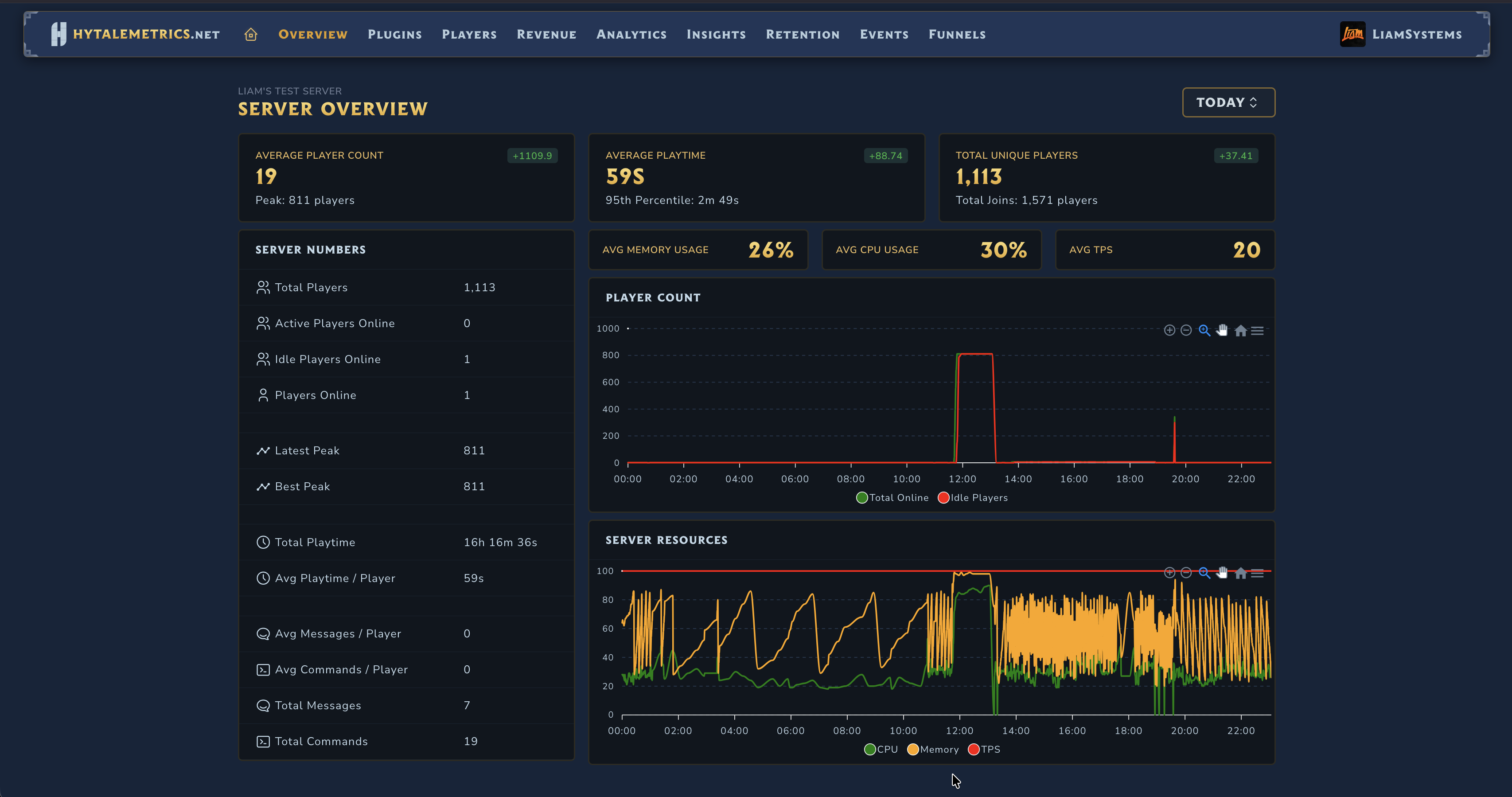The image size is (1512, 797).
Task: Select the pan hand tool on Player Count chart
Action: coord(1222,330)
